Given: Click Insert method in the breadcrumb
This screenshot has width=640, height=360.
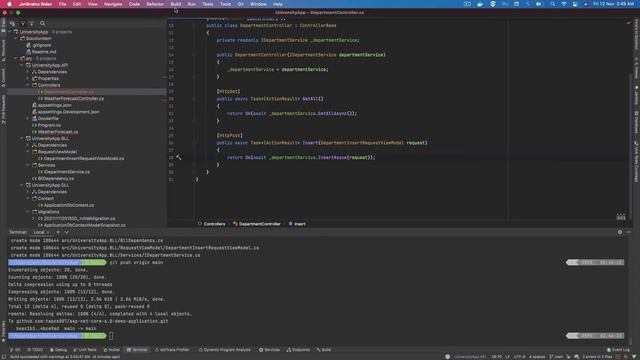Looking at the screenshot, I should 300,224.
